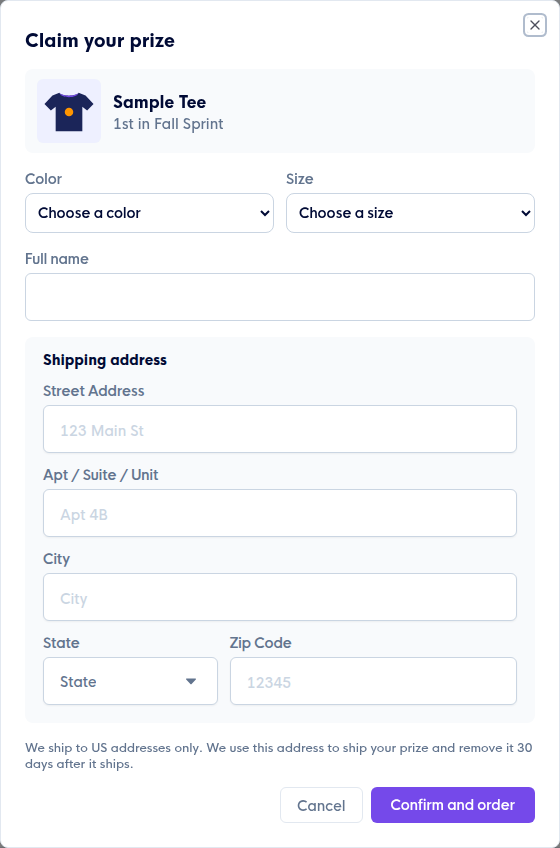Click the Shipping address heading

105,360
